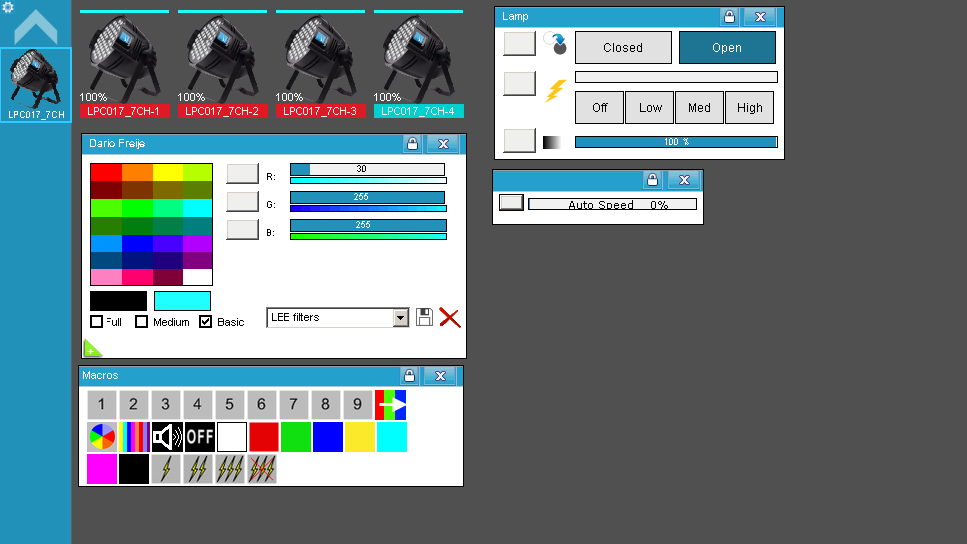
Task: Enable the Medium palette checkbox
Action: click(141, 321)
